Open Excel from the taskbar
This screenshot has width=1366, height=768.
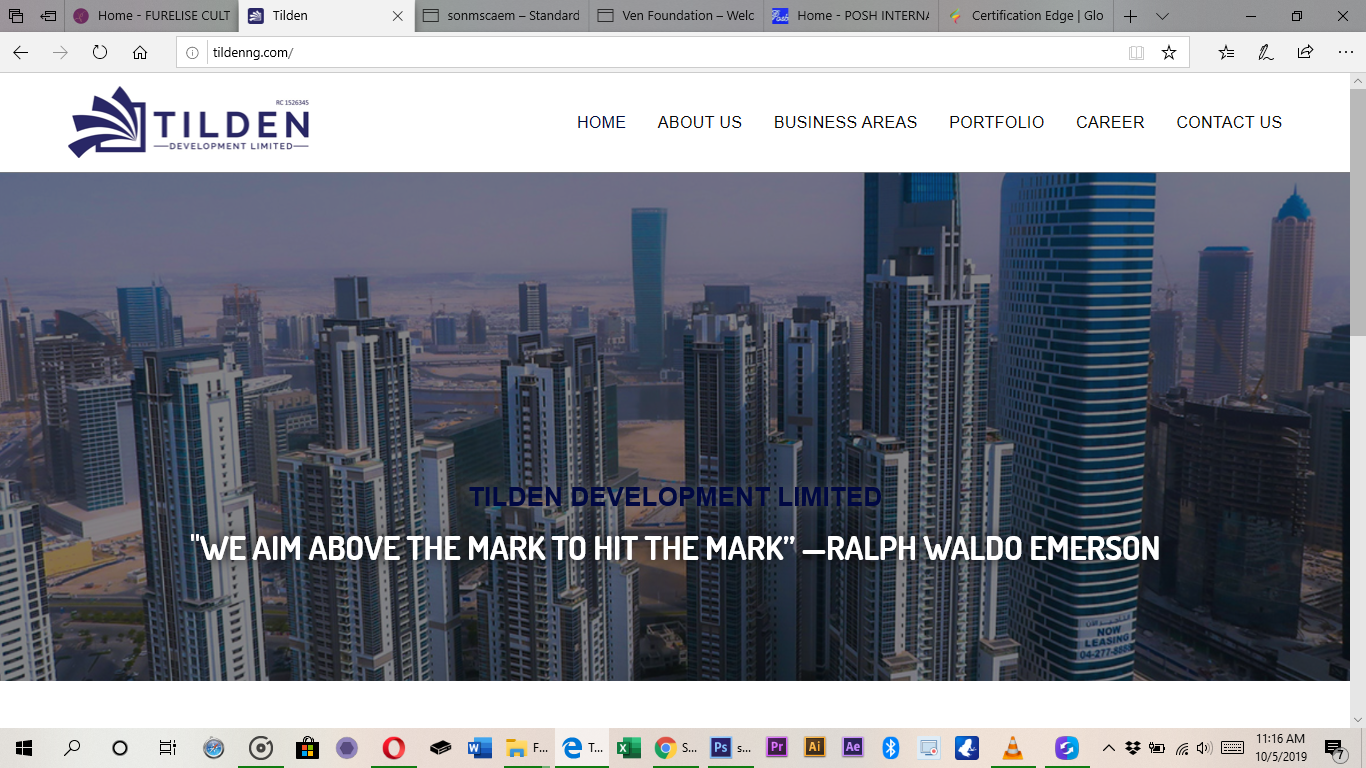click(x=628, y=748)
